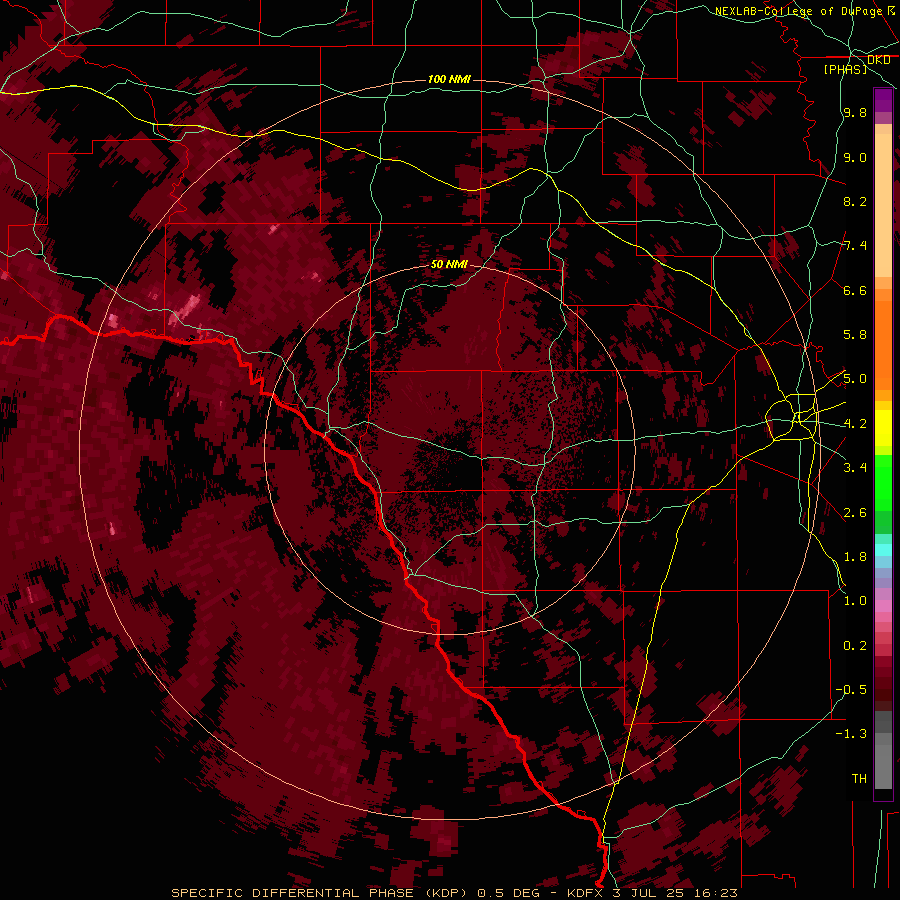
Task: Click the [PHAS] legend heading
Action: (845, 69)
